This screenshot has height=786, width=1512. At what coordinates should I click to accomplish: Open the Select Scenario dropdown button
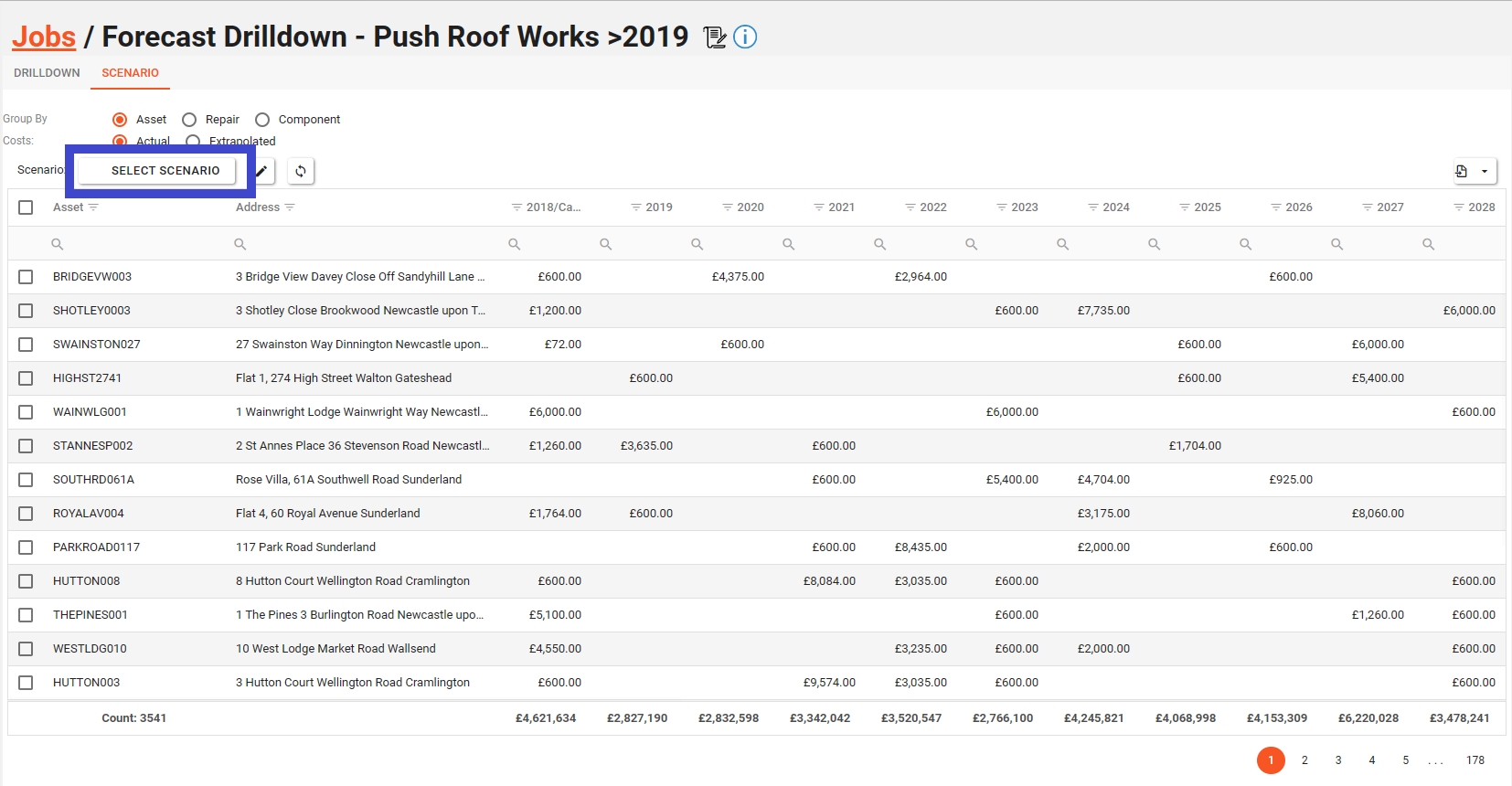click(x=165, y=171)
